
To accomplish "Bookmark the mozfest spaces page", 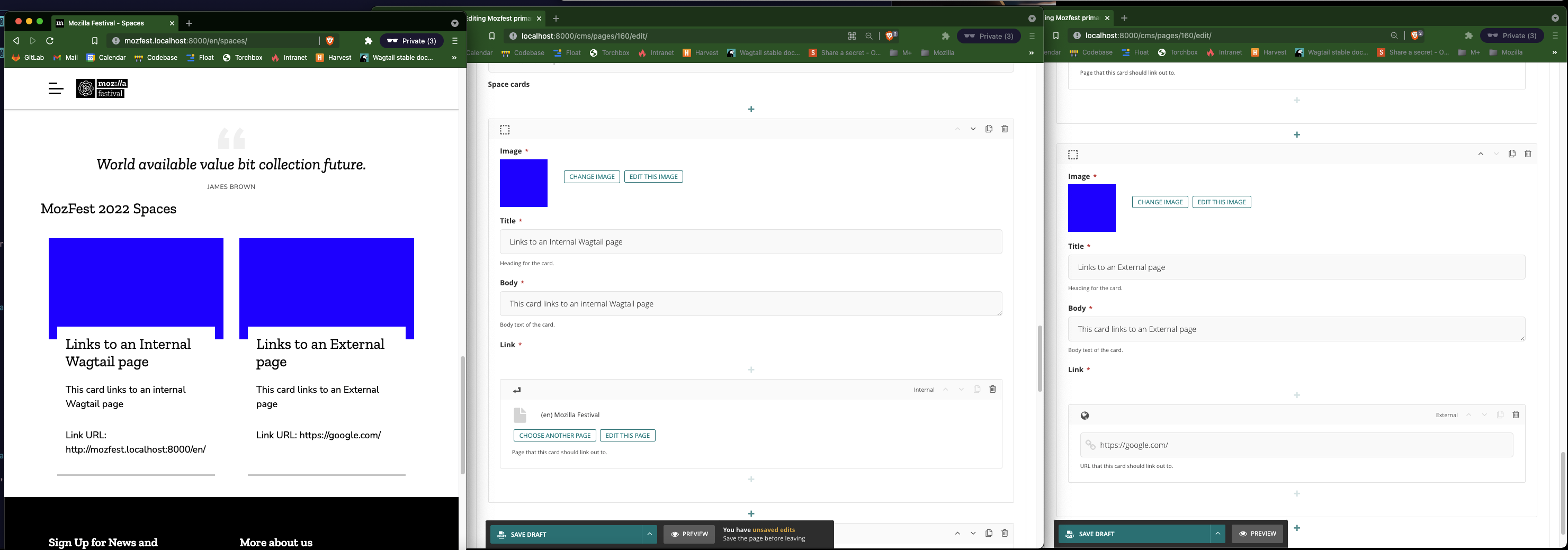I will (94, 41).
